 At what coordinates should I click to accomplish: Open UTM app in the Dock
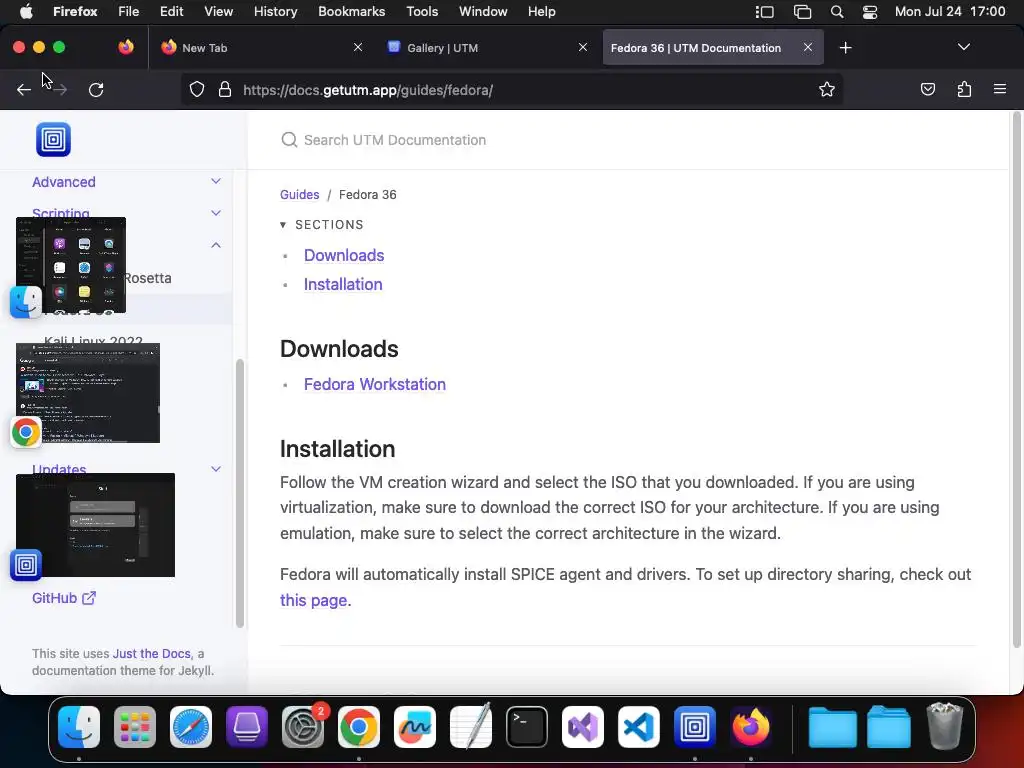click(695, 727)
